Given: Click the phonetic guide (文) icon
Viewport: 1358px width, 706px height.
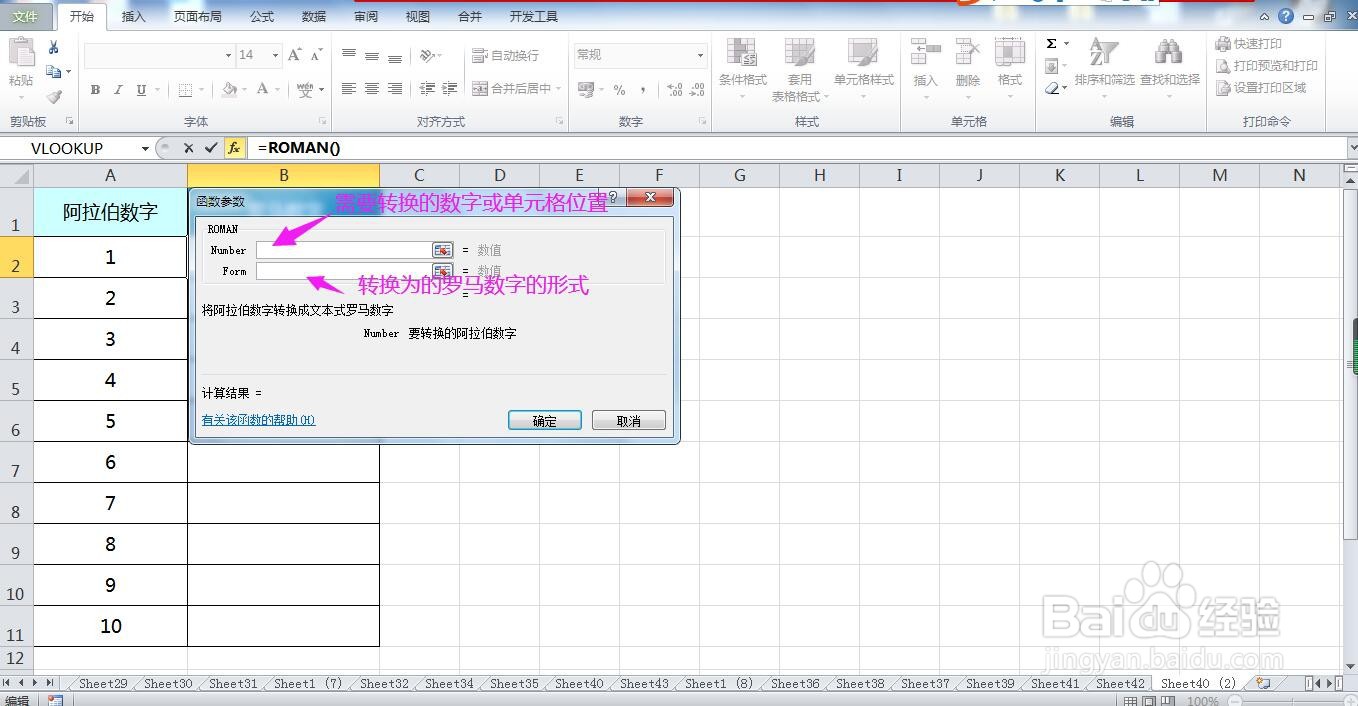Looking at the screenshot, I should [307, 90].
